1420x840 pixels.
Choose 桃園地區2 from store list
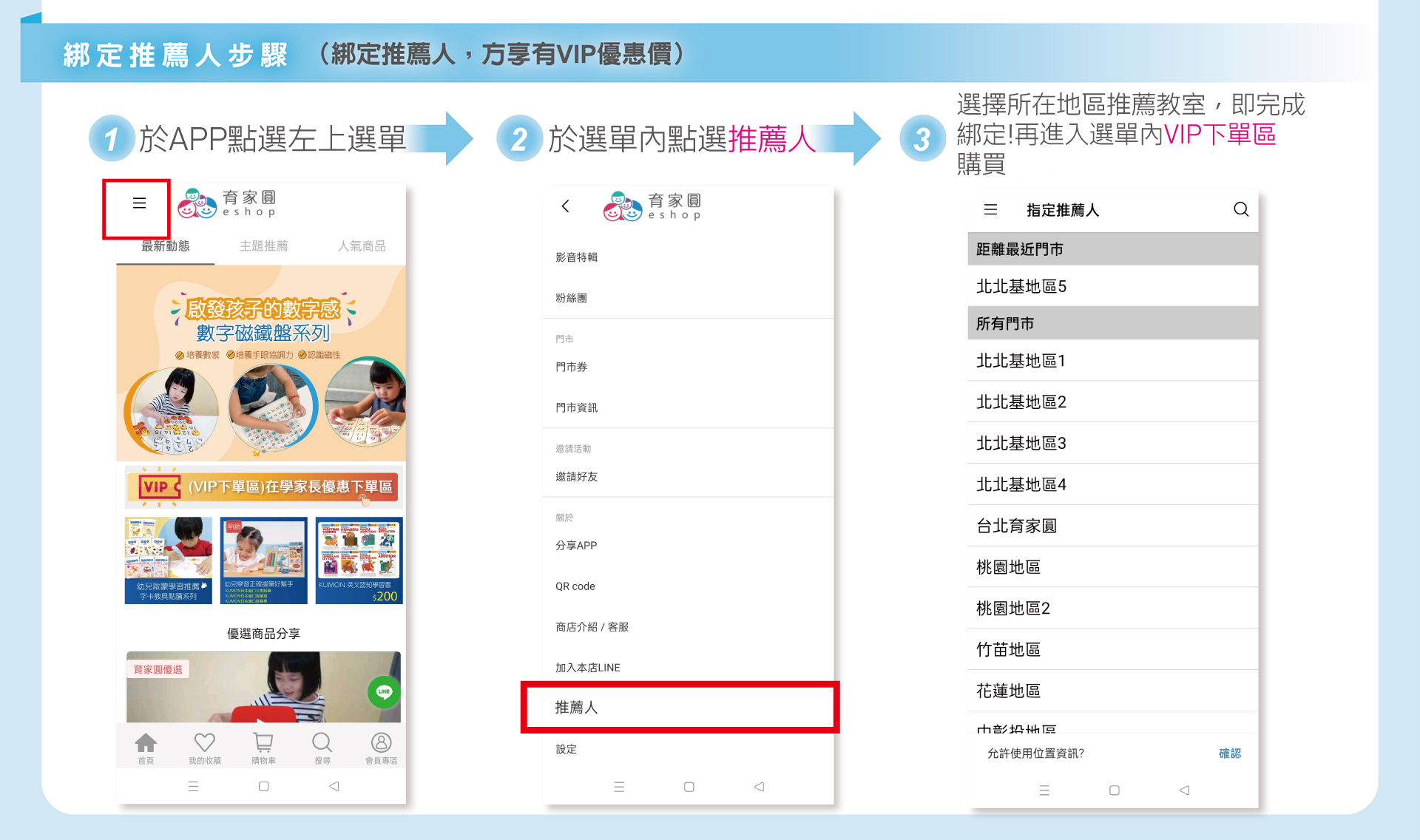point(1112,609)
